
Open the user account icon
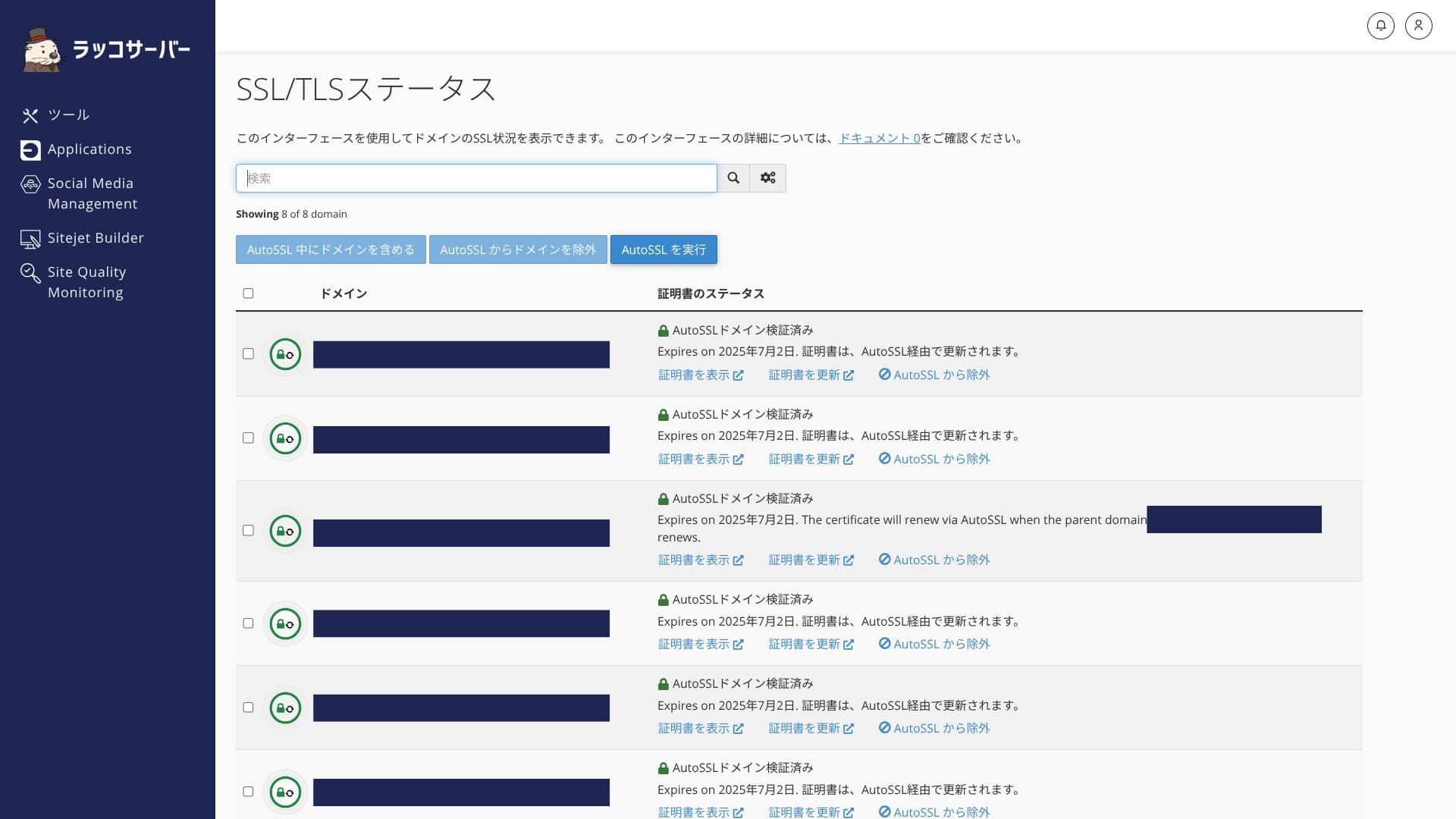[x=1418, y=26]
